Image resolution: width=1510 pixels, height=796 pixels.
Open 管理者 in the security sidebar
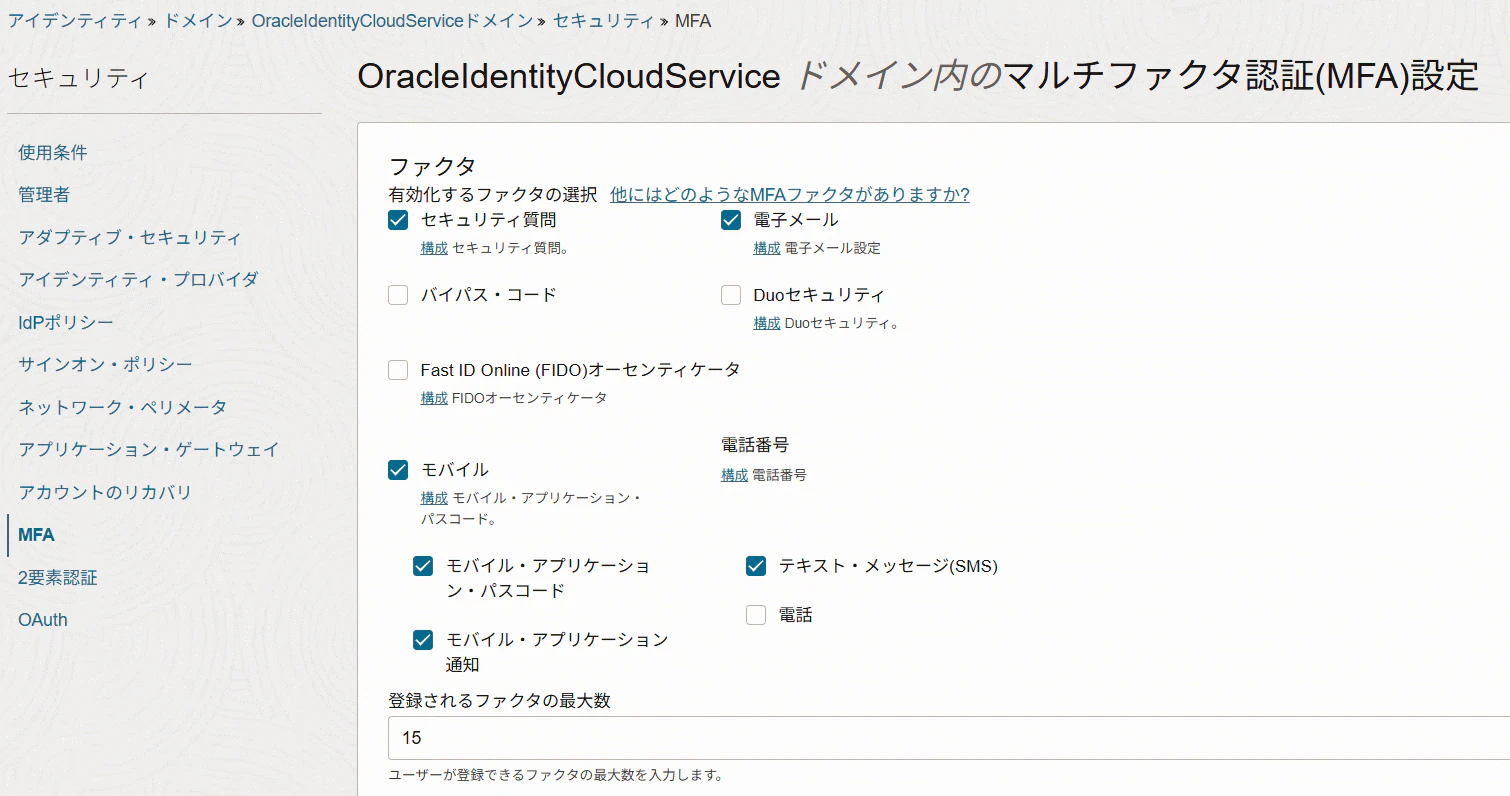tap(44, 195)
